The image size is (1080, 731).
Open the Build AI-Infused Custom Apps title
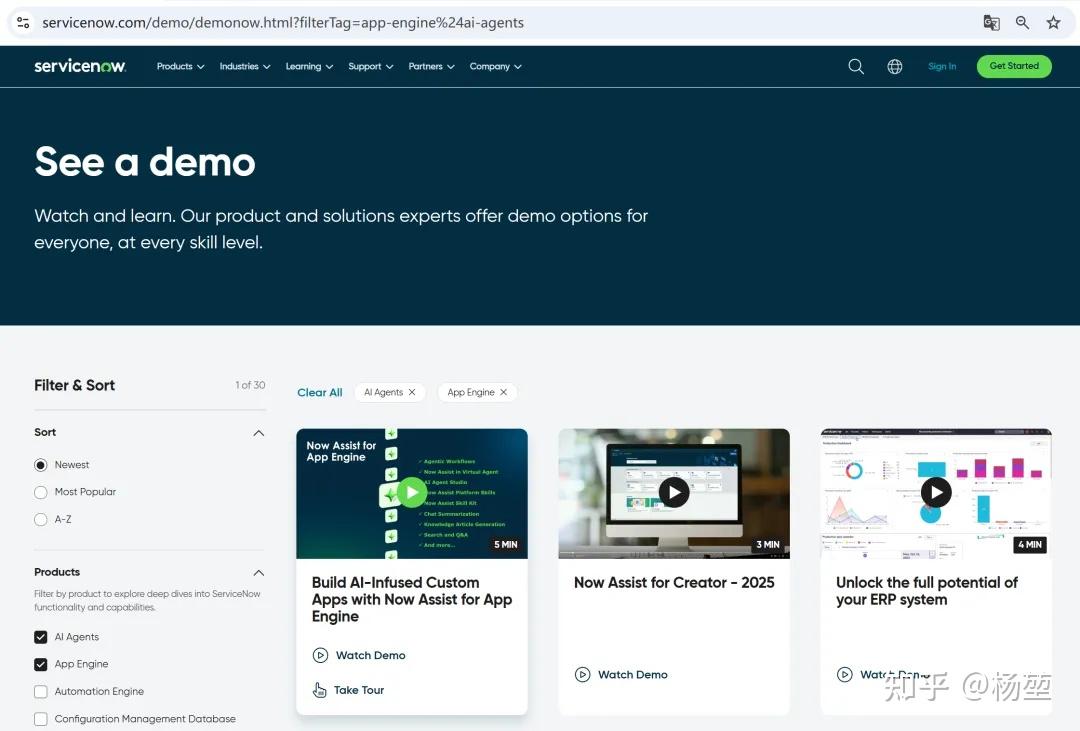[412, 599]
